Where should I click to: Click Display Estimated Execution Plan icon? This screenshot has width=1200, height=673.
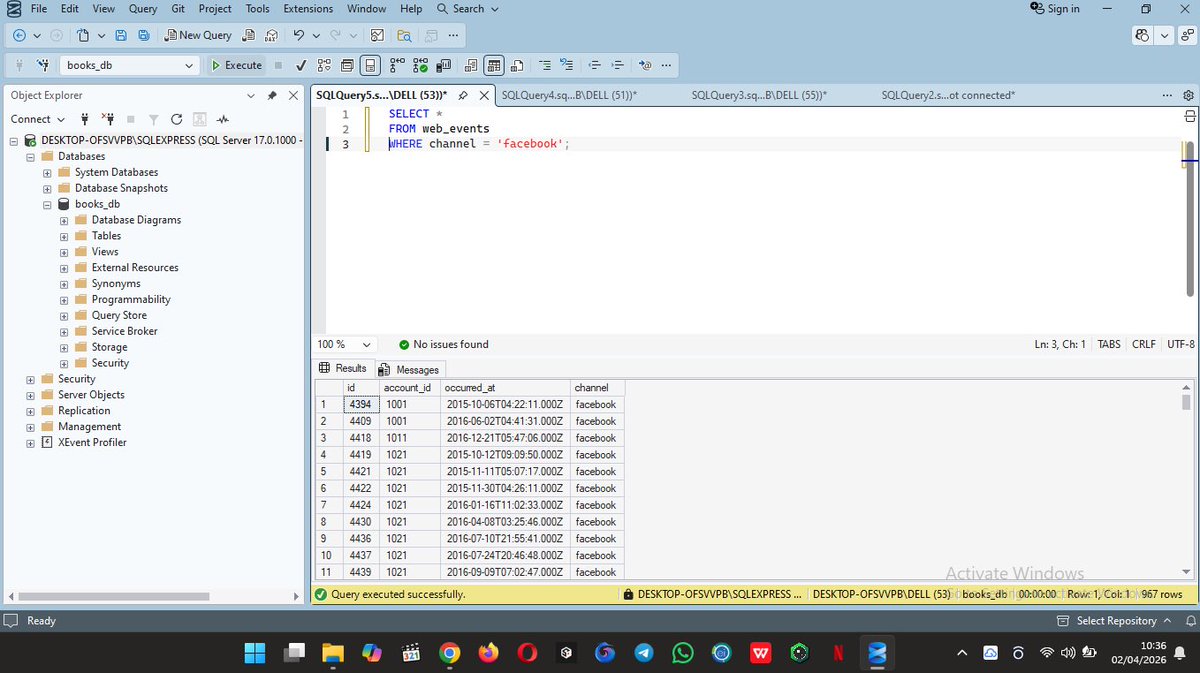[324, 65]
